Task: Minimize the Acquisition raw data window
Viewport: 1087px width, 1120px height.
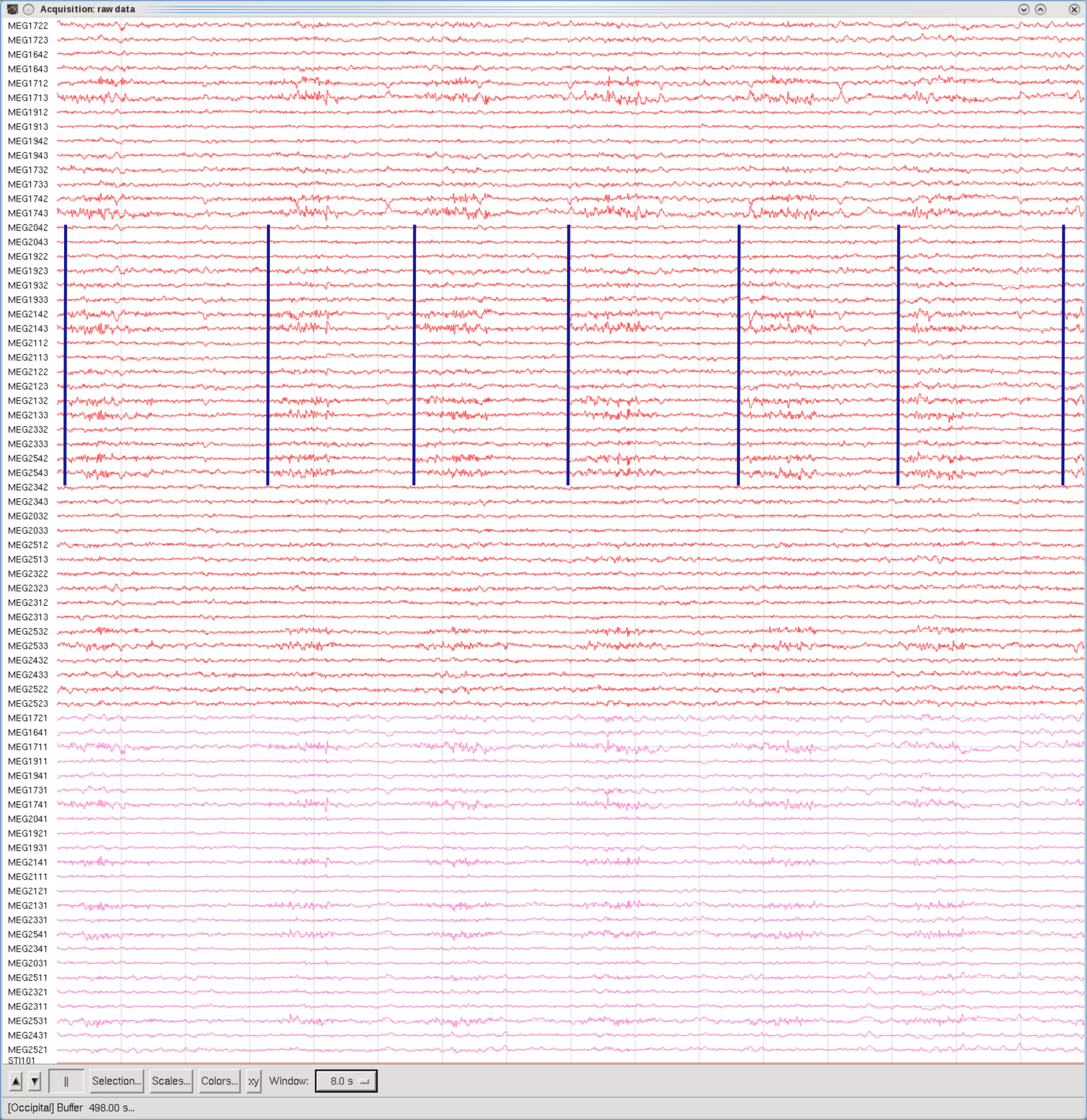Action: coord(1024,9)
